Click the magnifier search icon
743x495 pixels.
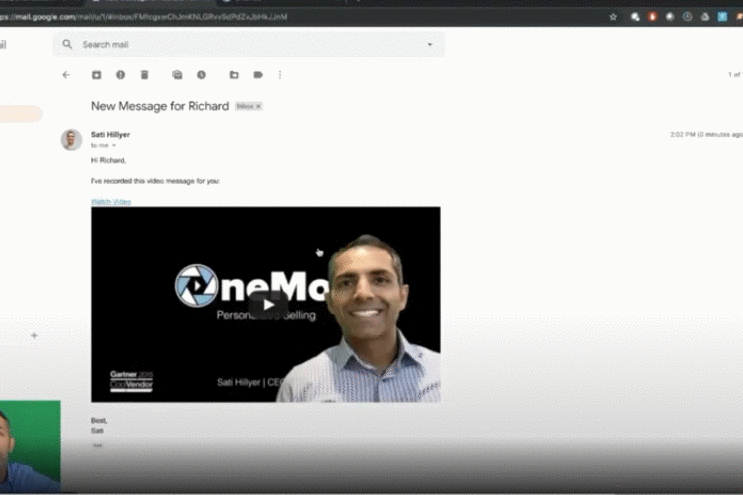(x=67, y=44)
